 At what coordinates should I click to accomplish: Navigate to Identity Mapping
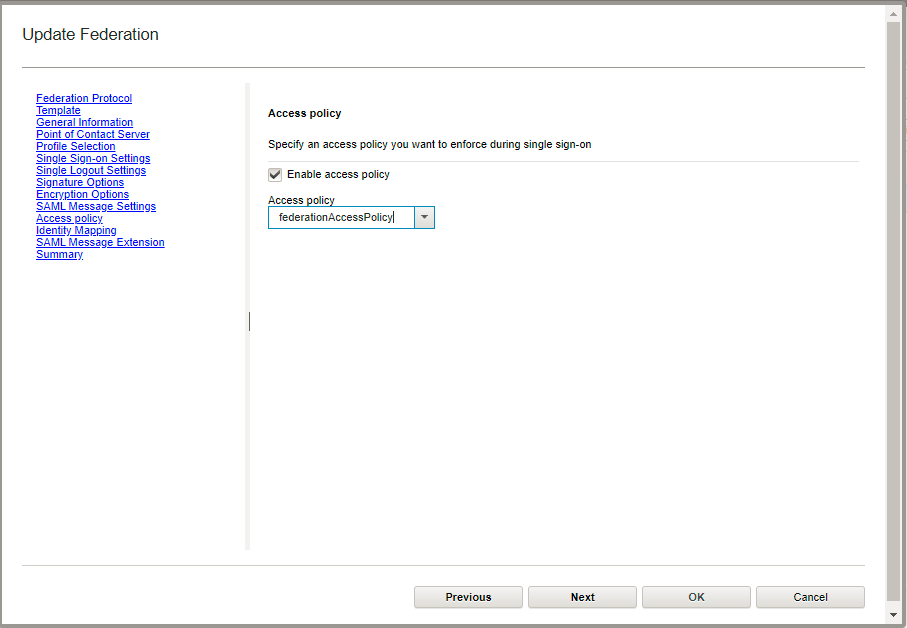pos(76,230)
